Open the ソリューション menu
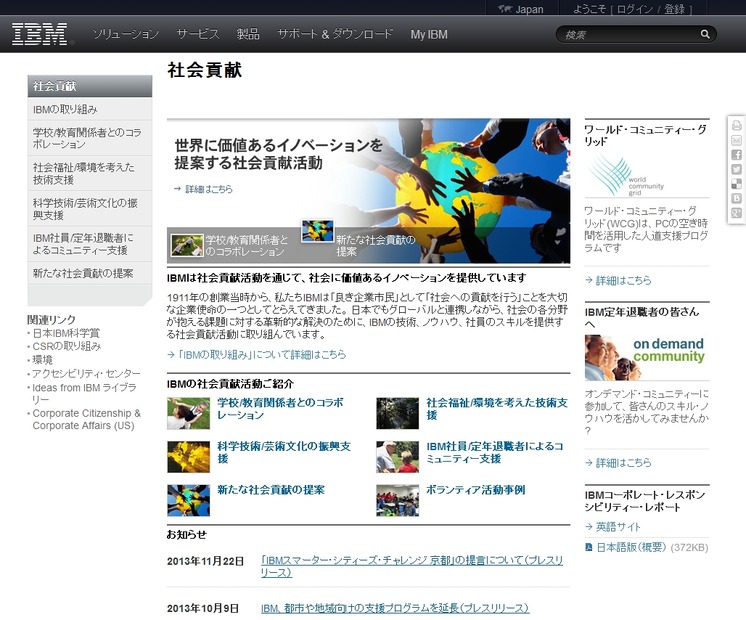Image resolution: width=746 pixels, height=620 pixels. point(126,34)
